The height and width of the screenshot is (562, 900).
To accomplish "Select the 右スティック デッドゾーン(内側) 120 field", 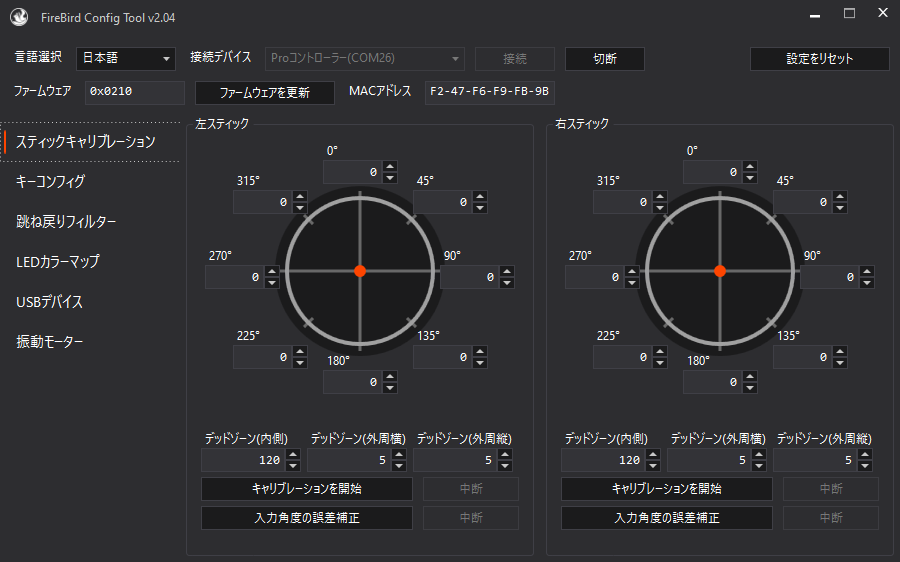I will coord(604,460).
